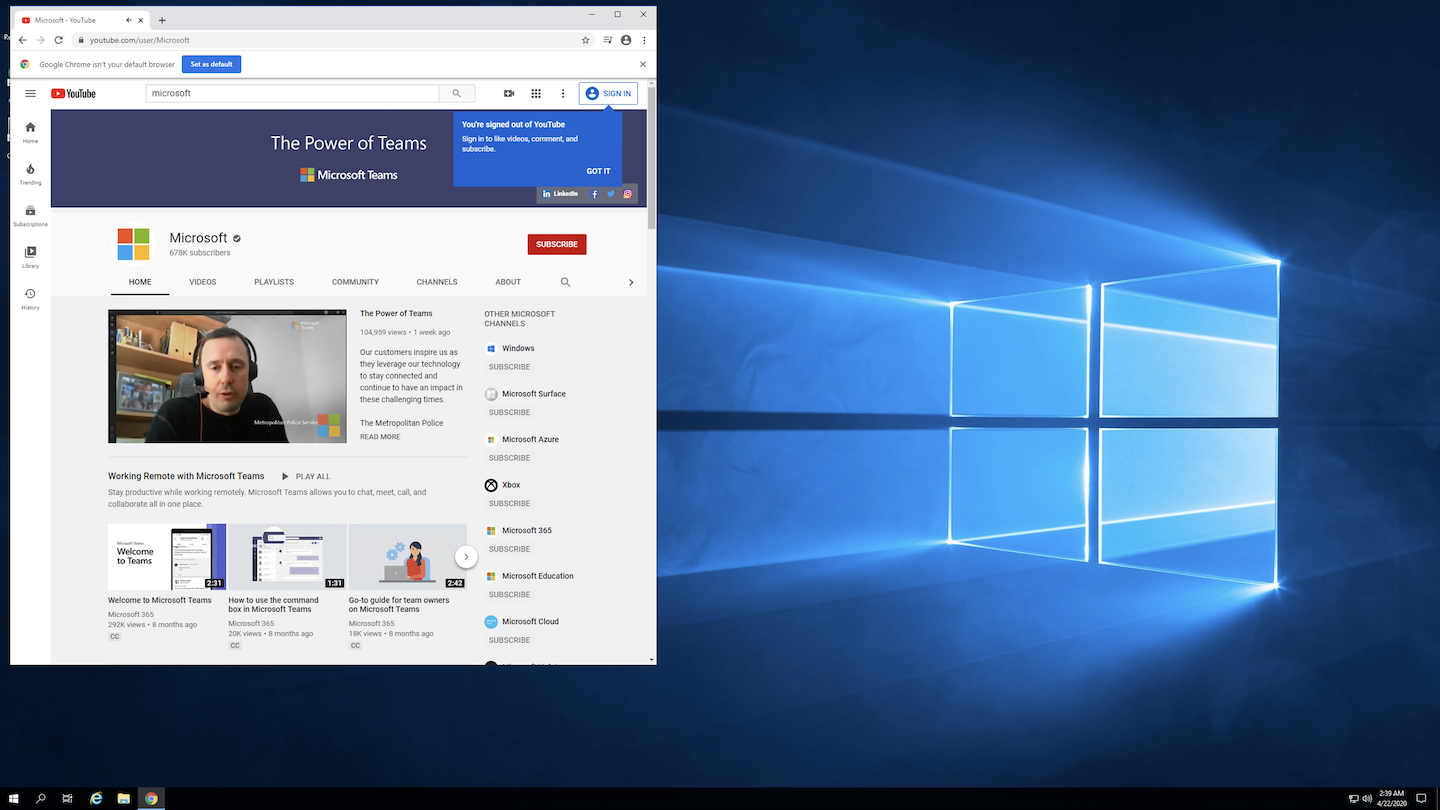Mute tab via speaker icon
Image resolution: width=1440 pixels, height=810 pixels.
(129, 20)
